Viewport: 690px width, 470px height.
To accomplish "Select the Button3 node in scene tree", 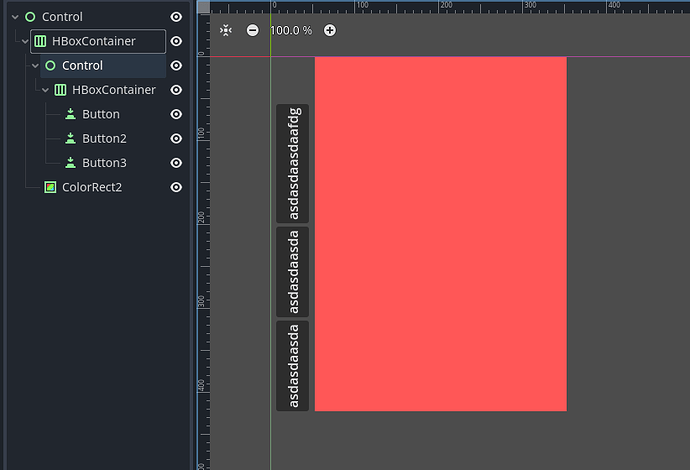I will click(x=104, y=162).
